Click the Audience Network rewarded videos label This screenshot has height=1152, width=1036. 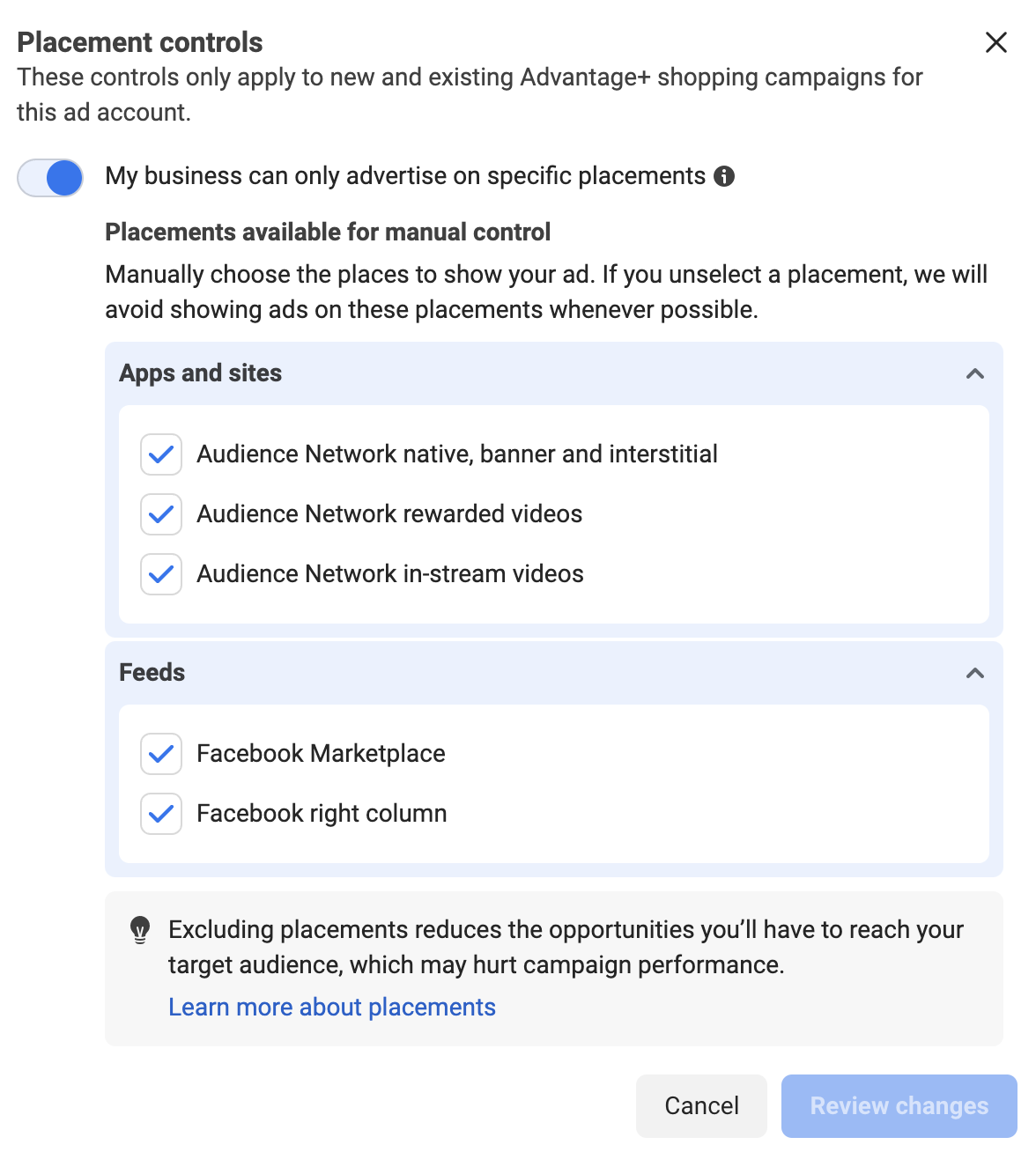389,514
